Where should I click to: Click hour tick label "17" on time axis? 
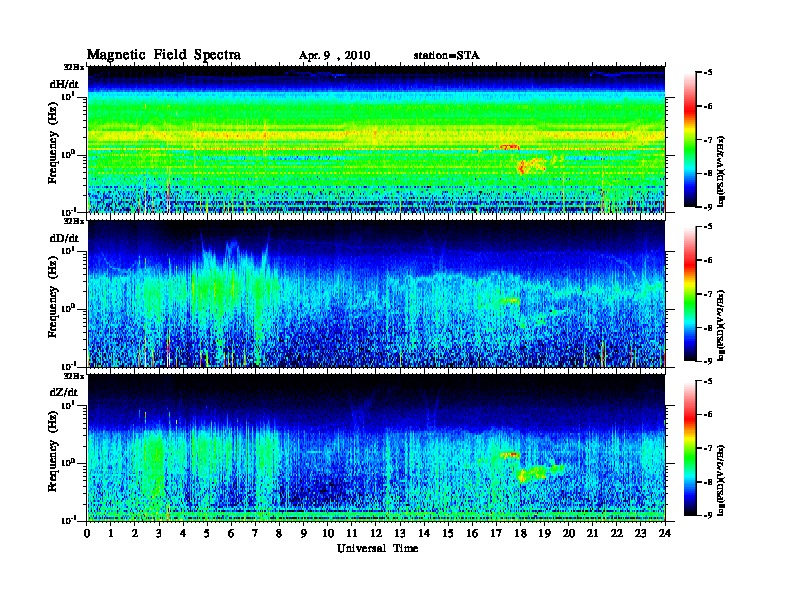[x=497, y=534]
